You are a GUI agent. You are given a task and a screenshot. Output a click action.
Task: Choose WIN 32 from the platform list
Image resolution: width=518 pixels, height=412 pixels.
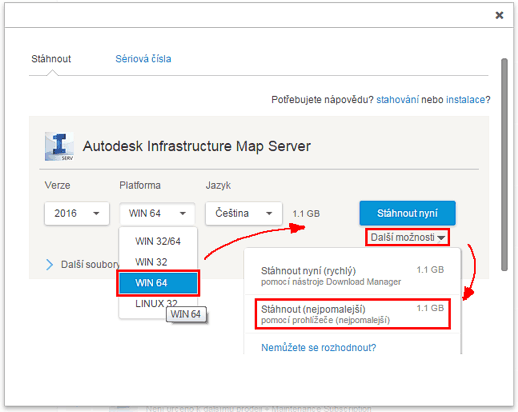(x=158, y=262)
